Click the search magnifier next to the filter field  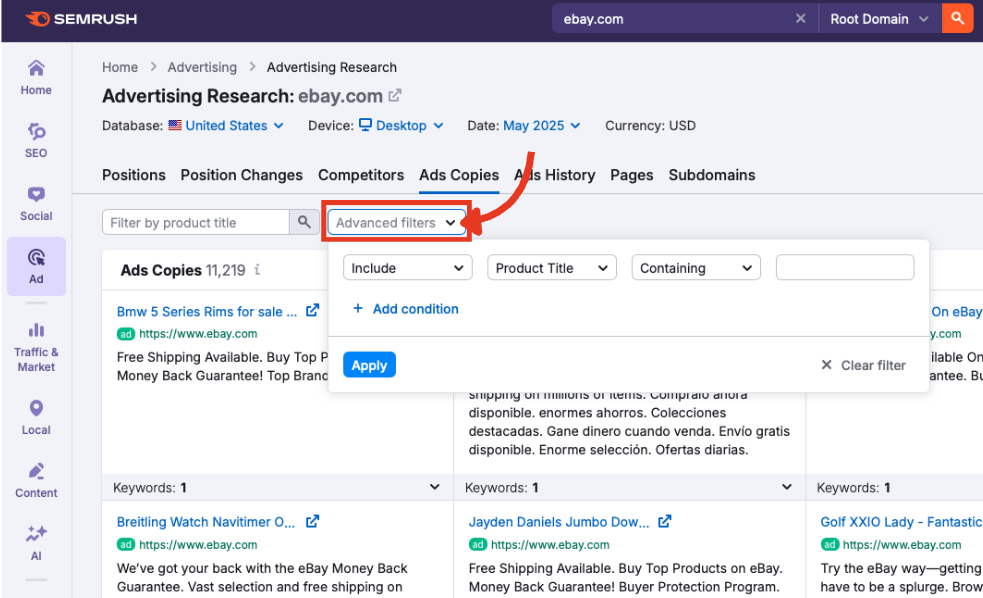(304, 222)
